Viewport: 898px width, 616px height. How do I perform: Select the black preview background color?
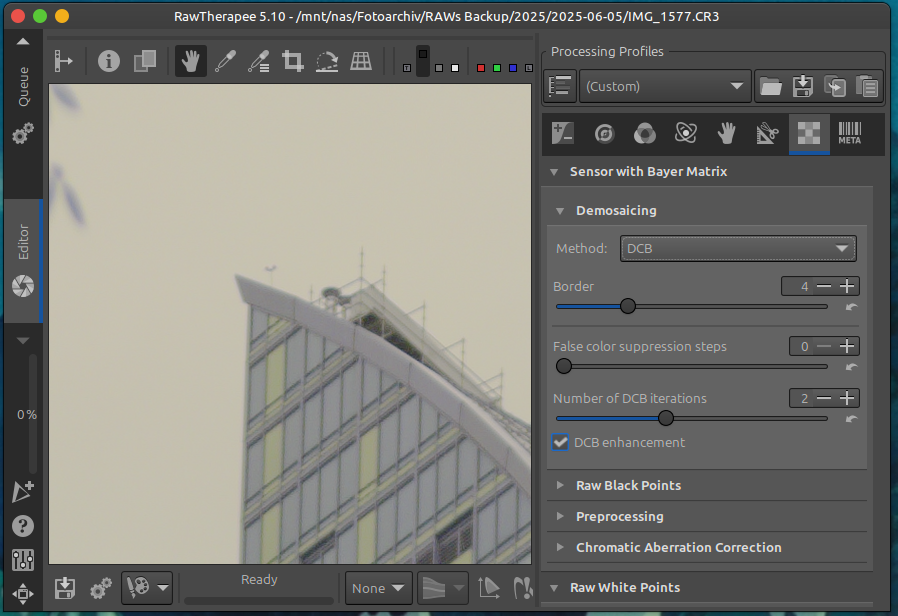click(423, 60)
